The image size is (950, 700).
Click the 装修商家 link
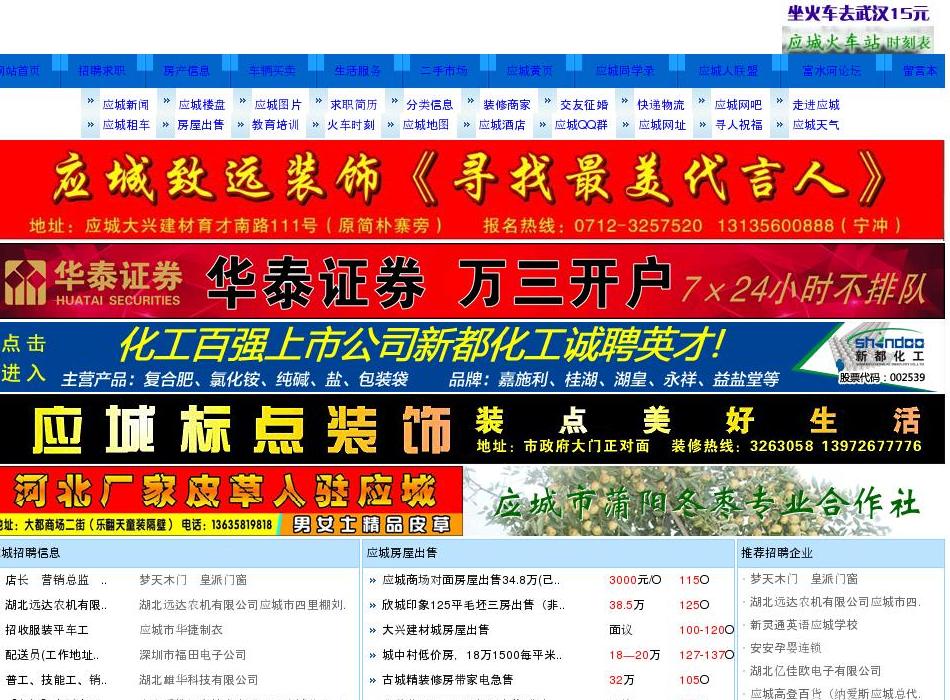[507, 105]
